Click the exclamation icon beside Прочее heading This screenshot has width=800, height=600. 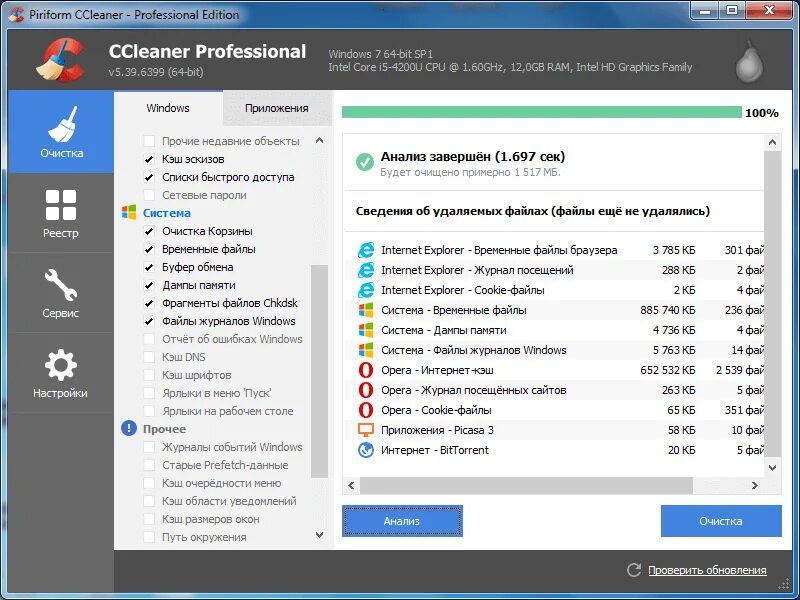tap(129, 428)
